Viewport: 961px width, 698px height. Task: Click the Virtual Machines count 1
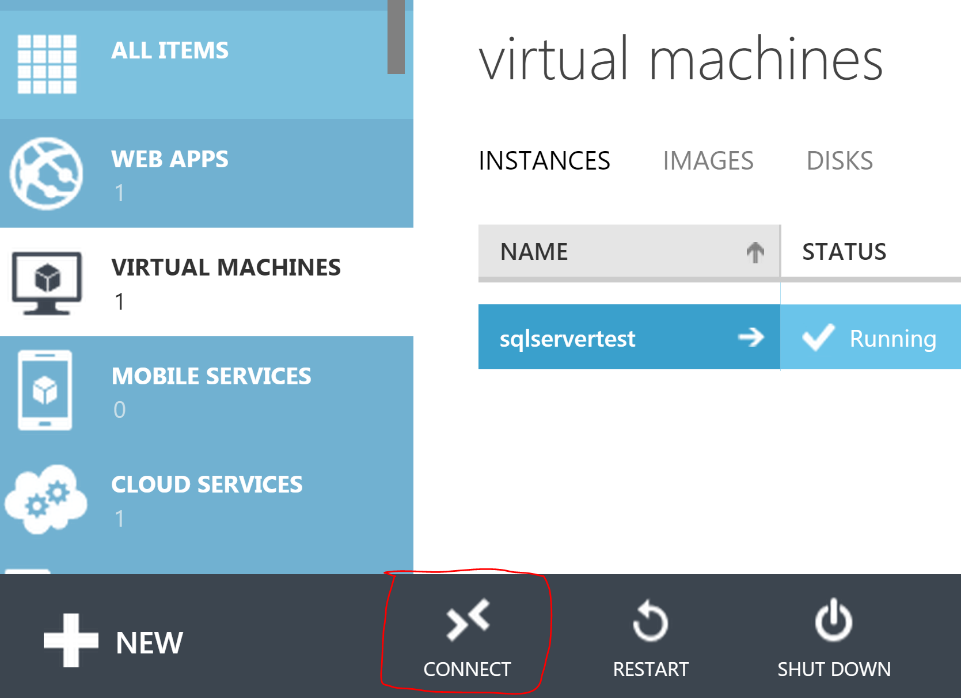[x=120, y=302]
